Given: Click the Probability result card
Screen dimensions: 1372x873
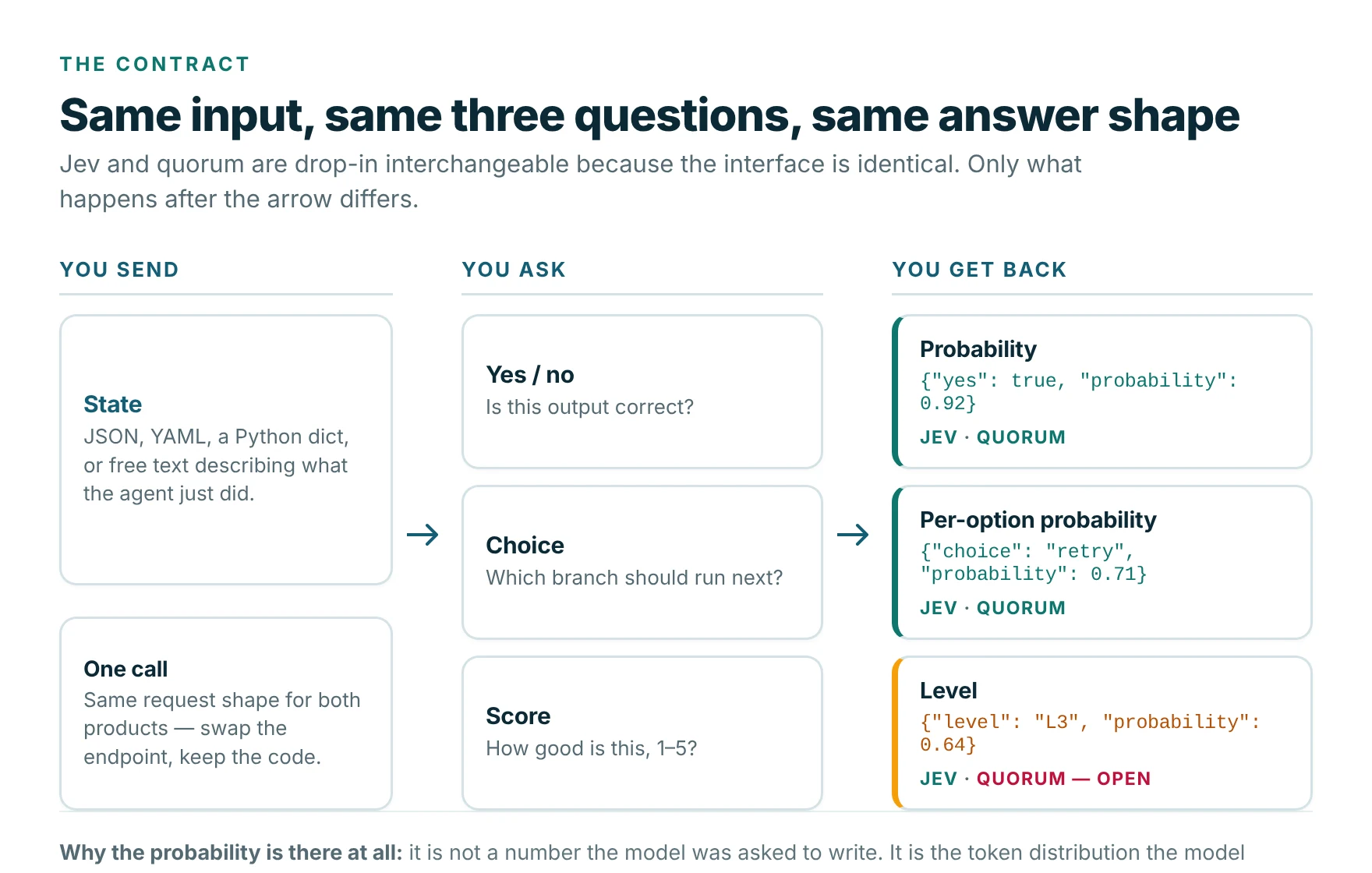Looking at the screenshot, I should coord(1102,391).
